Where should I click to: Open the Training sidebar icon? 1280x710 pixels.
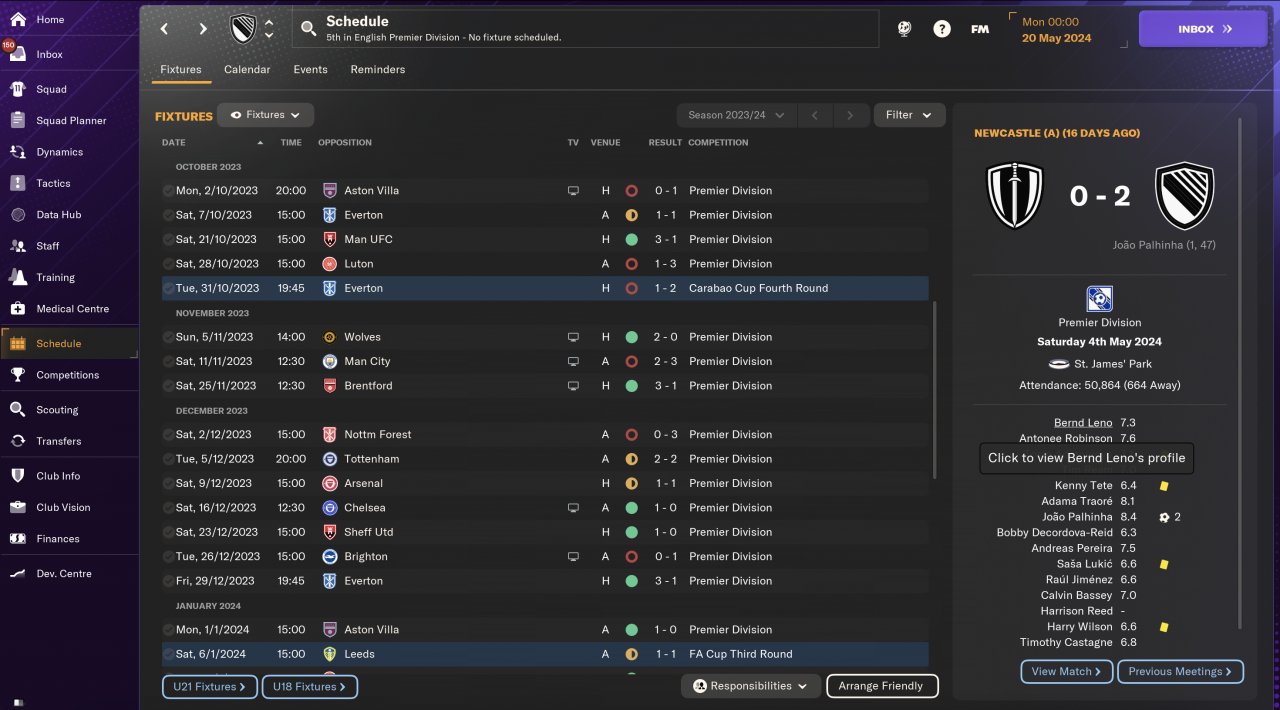[x=18, y=277]
